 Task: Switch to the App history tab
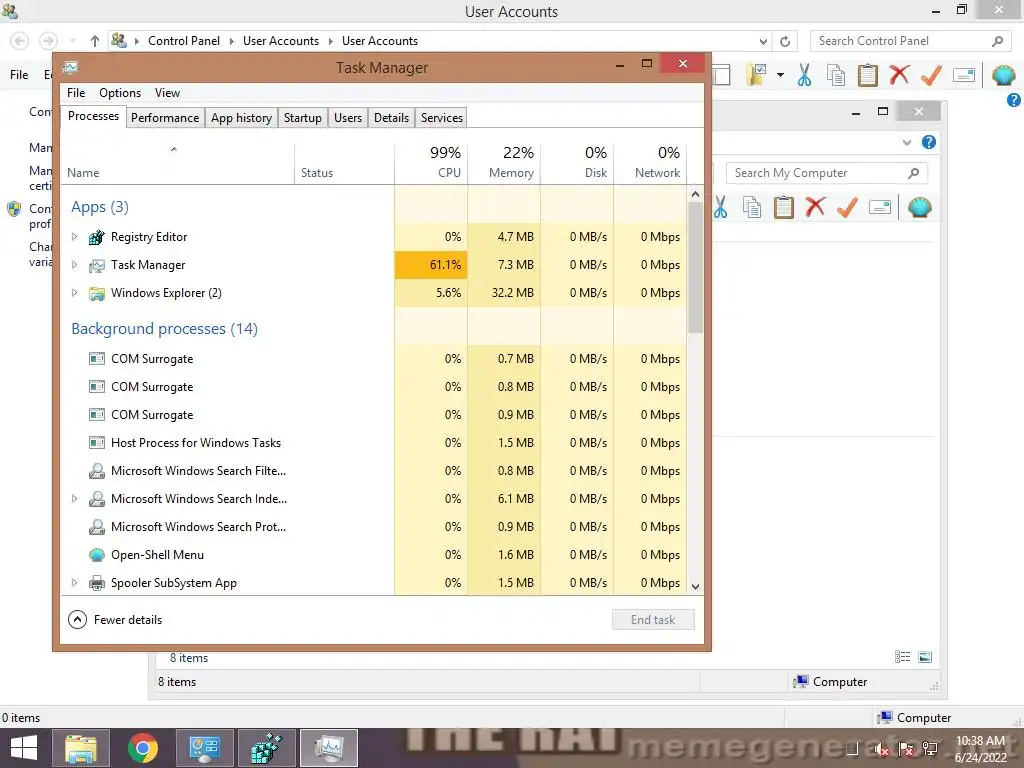click(241, 118)
